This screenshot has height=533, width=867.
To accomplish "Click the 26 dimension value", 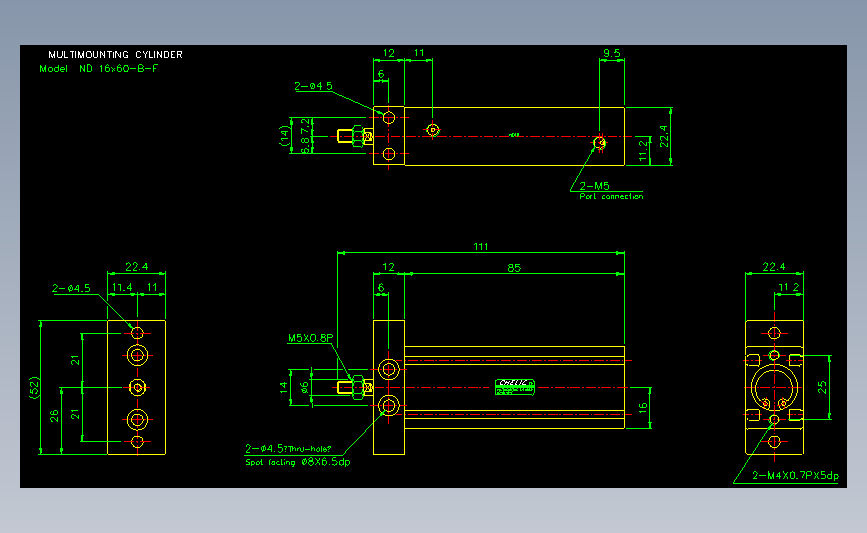I will [54, 416].
